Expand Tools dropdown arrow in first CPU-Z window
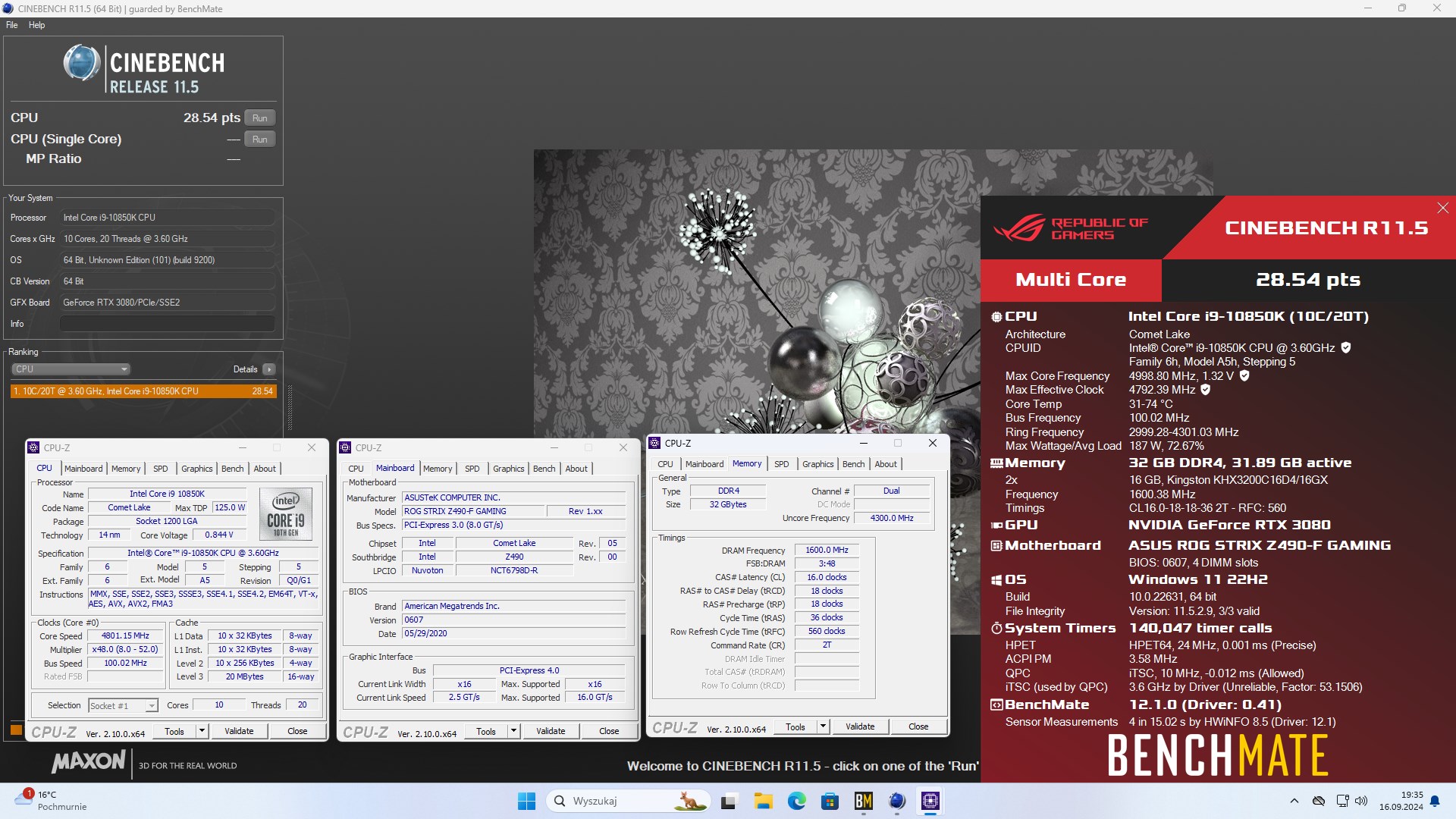Image resolution: width=1456 pixels, height=819 pixels. click(x=202, y=731)
